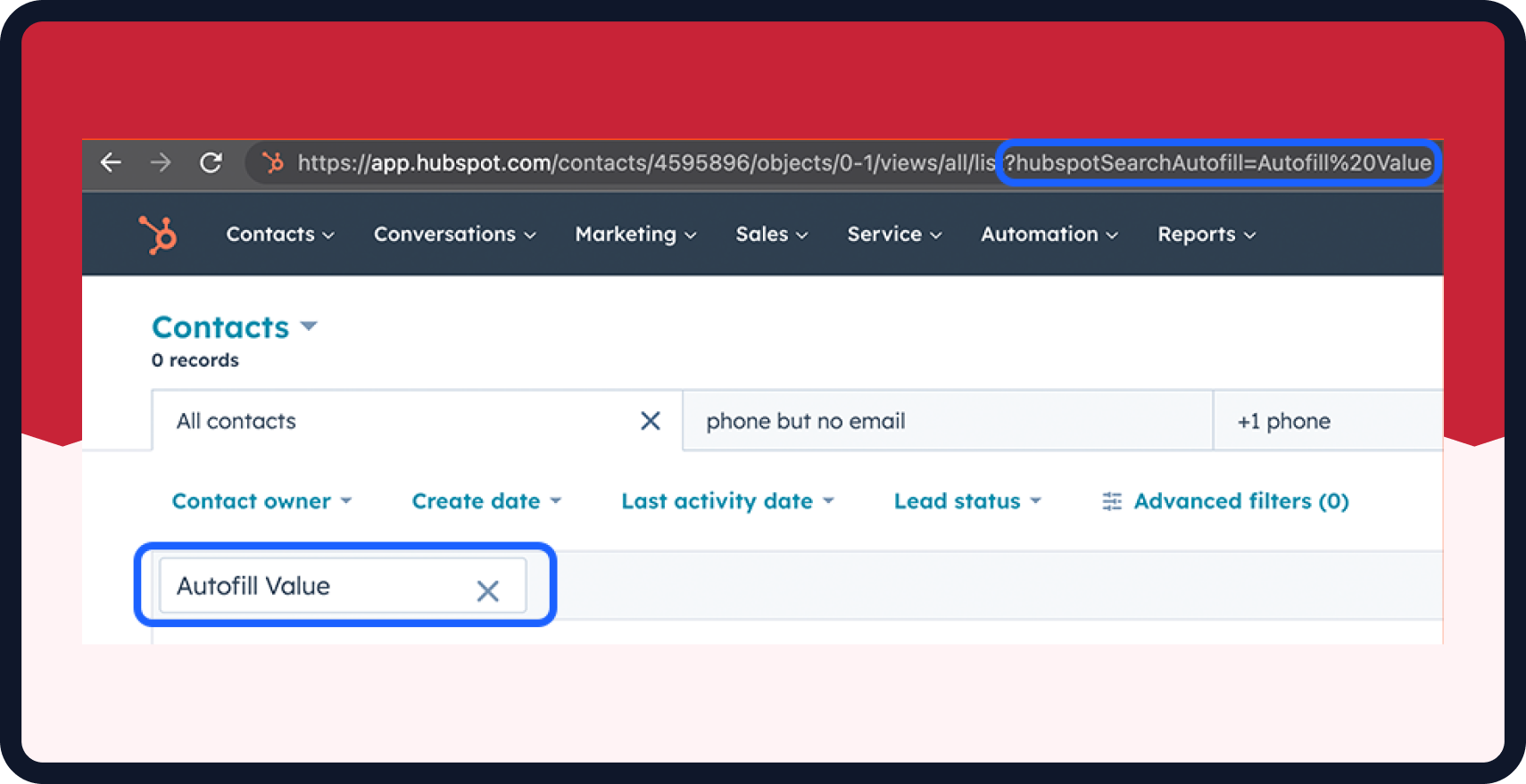
Task: Close the All contacts tab
Action: coord(650,421)
